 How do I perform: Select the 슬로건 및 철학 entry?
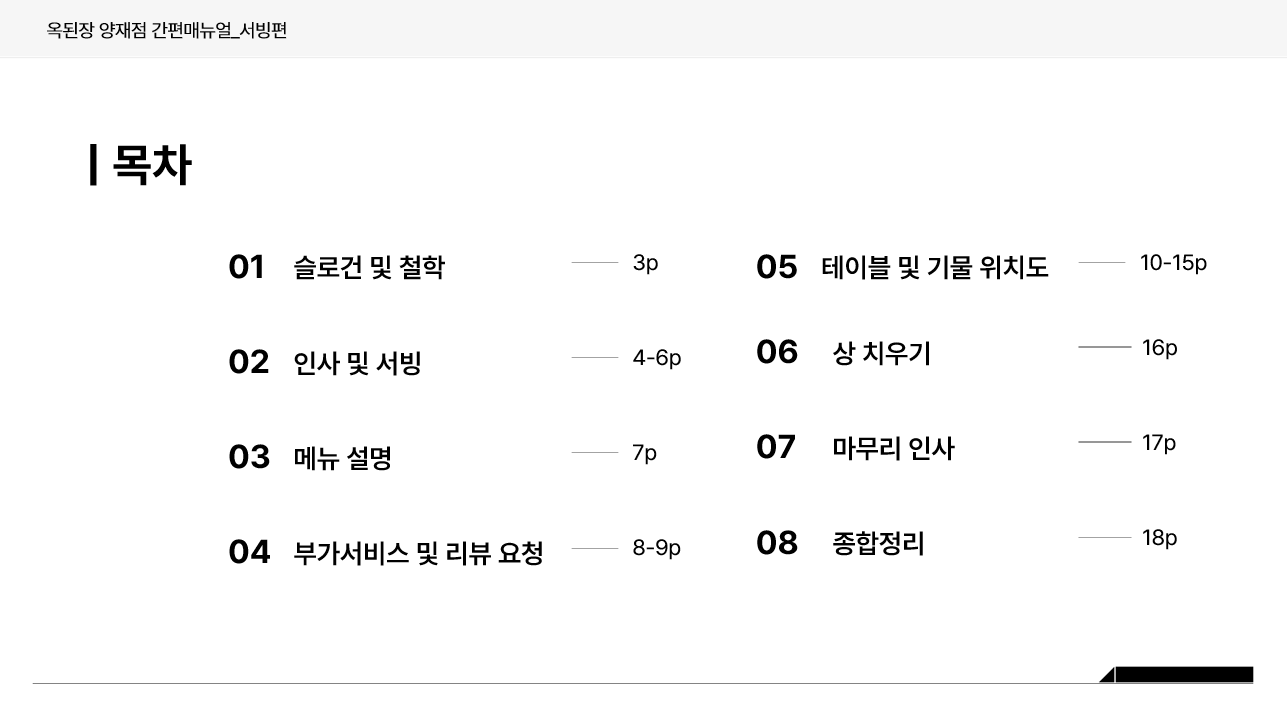point(369,268)
